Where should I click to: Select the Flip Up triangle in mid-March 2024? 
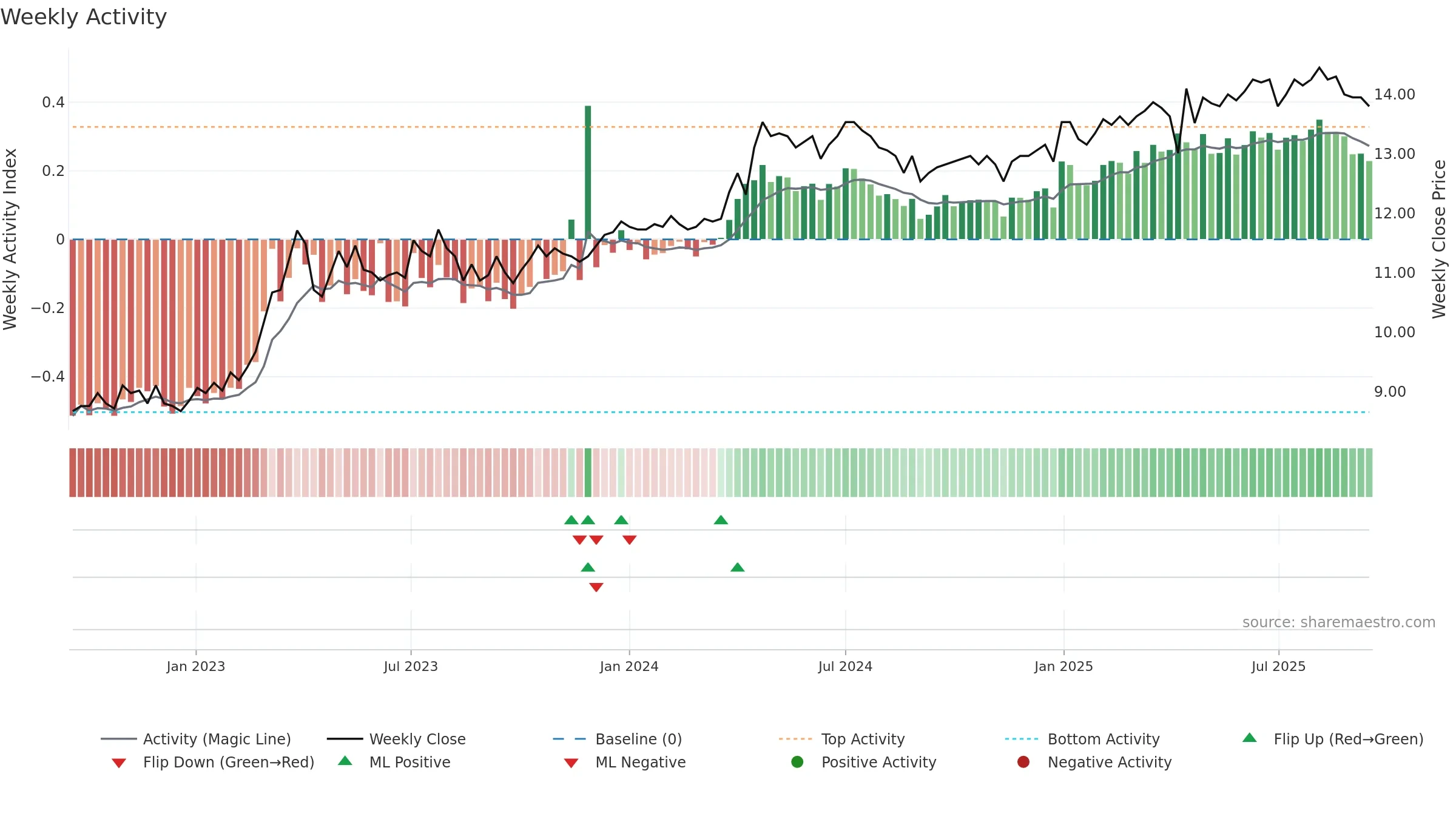(721, 520)
